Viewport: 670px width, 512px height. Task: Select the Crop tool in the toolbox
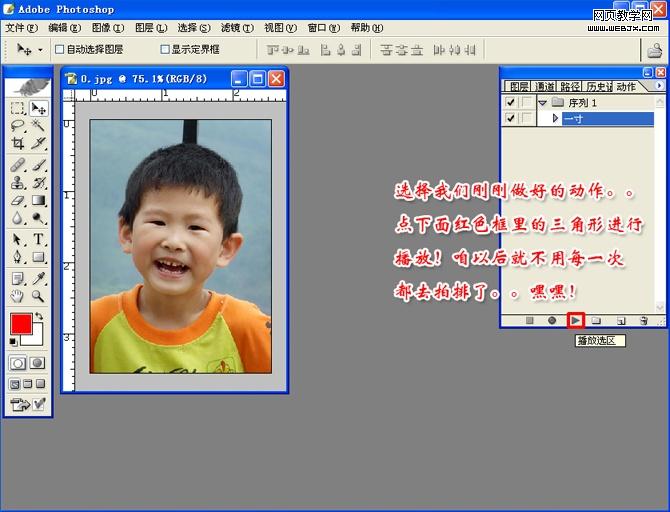18,143
